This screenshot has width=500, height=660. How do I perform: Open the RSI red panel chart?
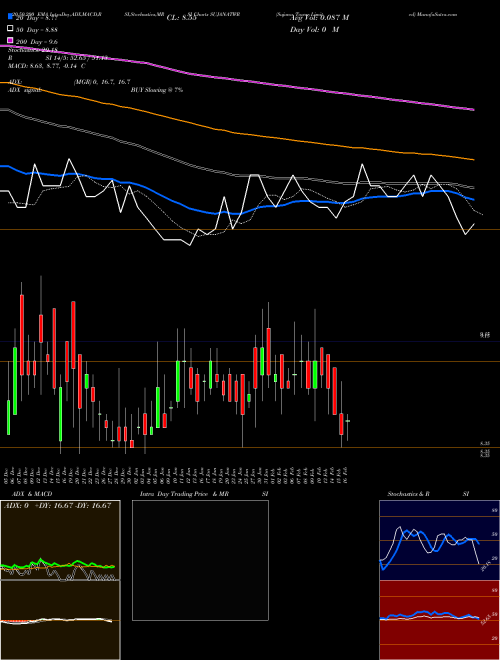(439, 620)
